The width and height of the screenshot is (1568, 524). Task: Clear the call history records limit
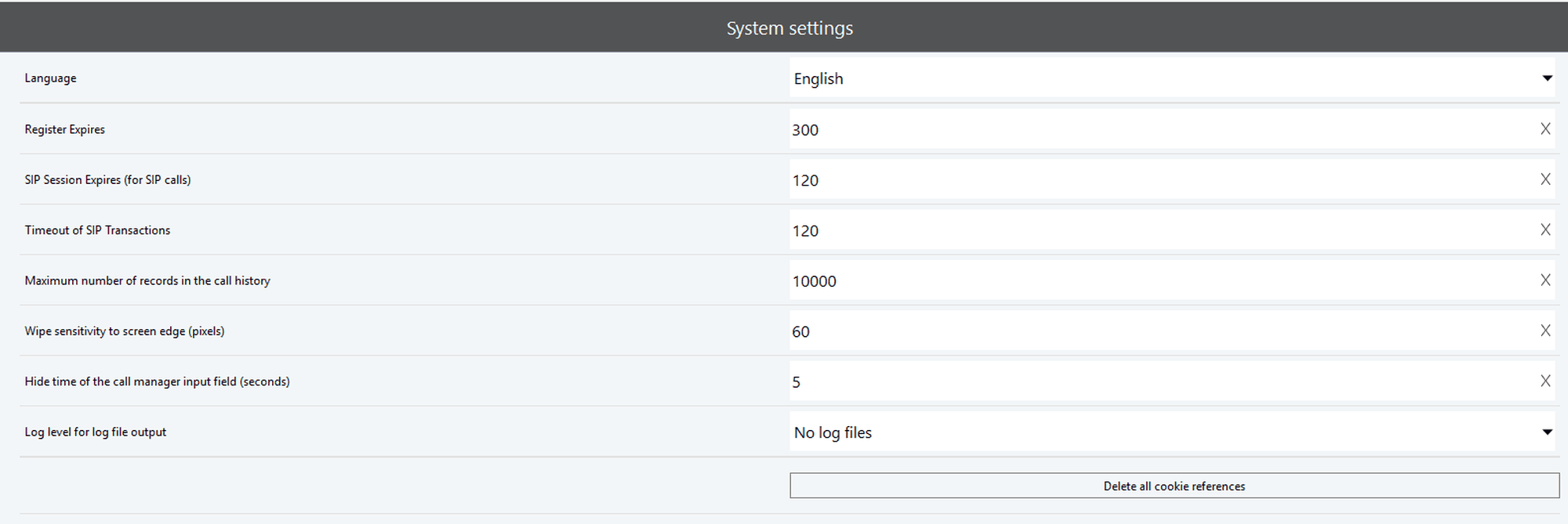(1544, 280)
